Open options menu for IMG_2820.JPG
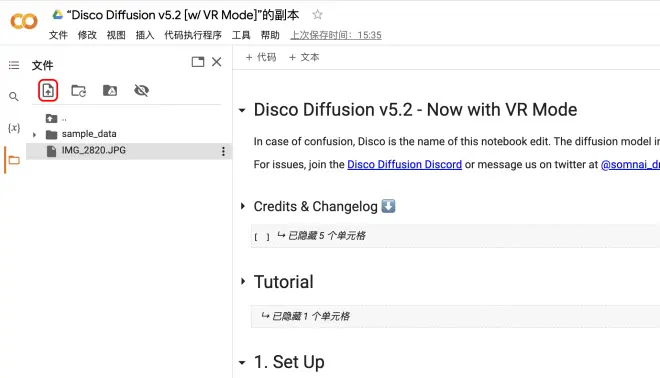Screen dimensions: 660x378 [x=223, y=151]
